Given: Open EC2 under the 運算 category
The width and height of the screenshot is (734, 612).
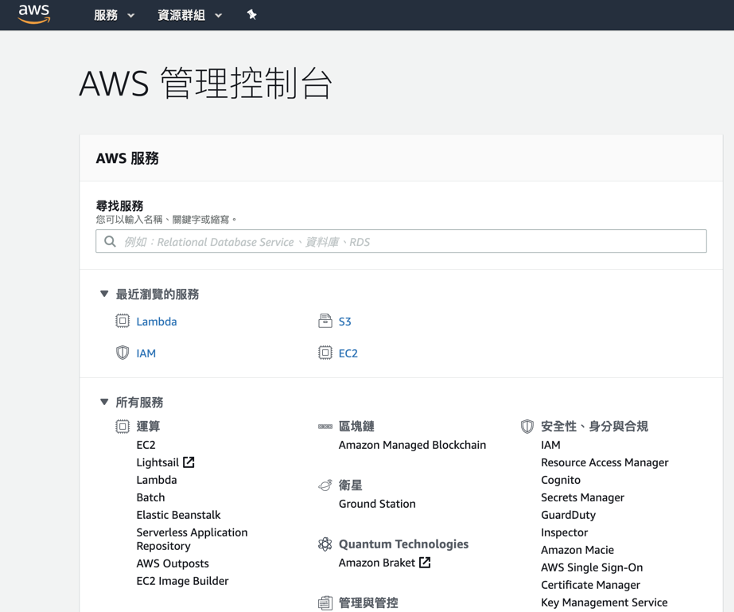Looking at the screenshot, I should click(146, 445).
